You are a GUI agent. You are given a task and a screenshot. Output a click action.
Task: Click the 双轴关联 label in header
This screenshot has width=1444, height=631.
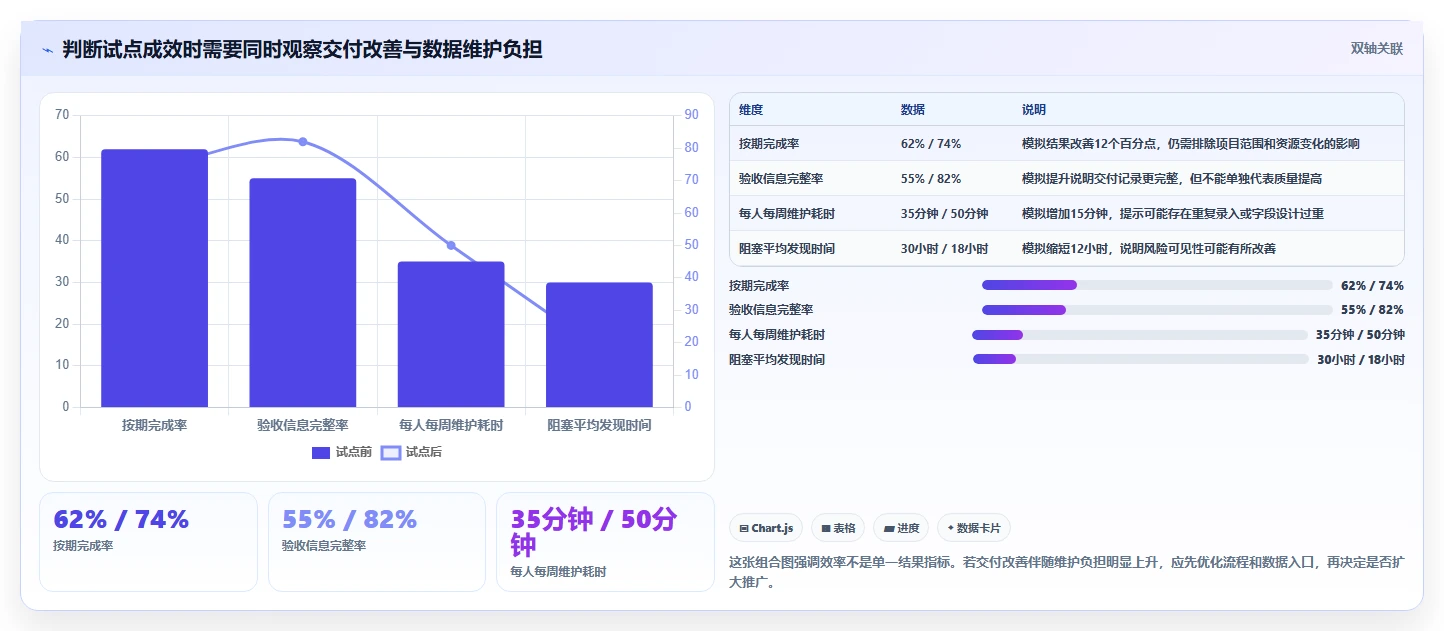click(x=1377, y=49)
